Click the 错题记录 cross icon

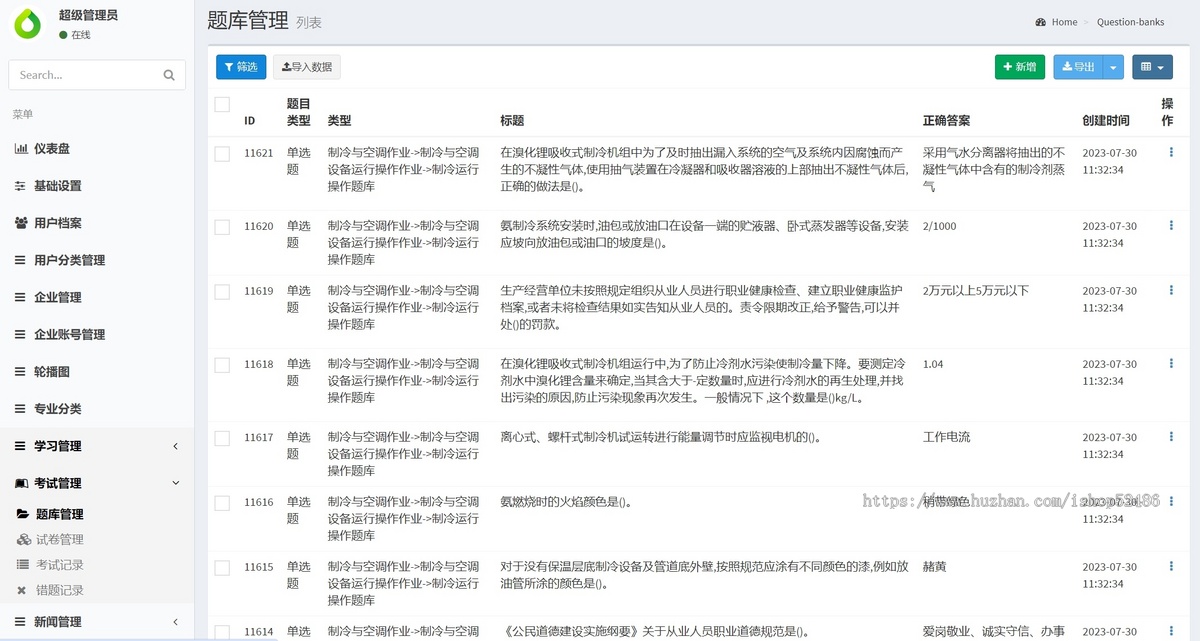tap(22, 590)
